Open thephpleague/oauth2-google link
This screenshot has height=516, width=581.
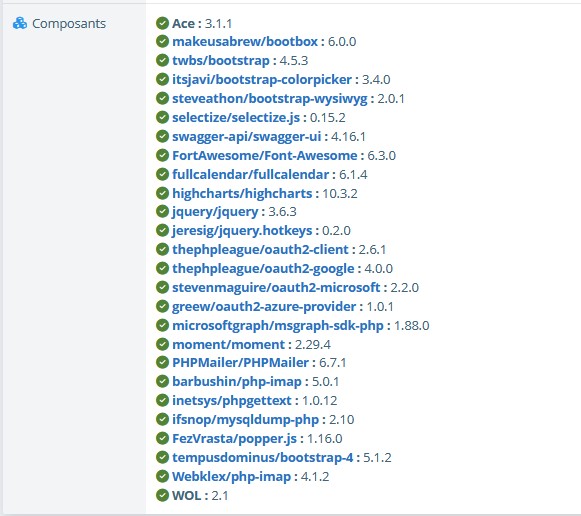(263, 268)
